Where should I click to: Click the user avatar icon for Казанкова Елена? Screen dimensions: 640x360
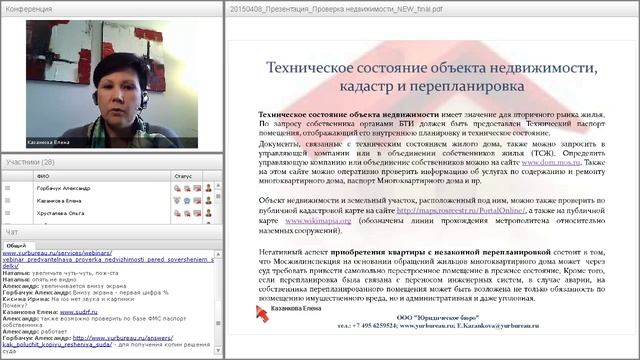tap(209, 200)
